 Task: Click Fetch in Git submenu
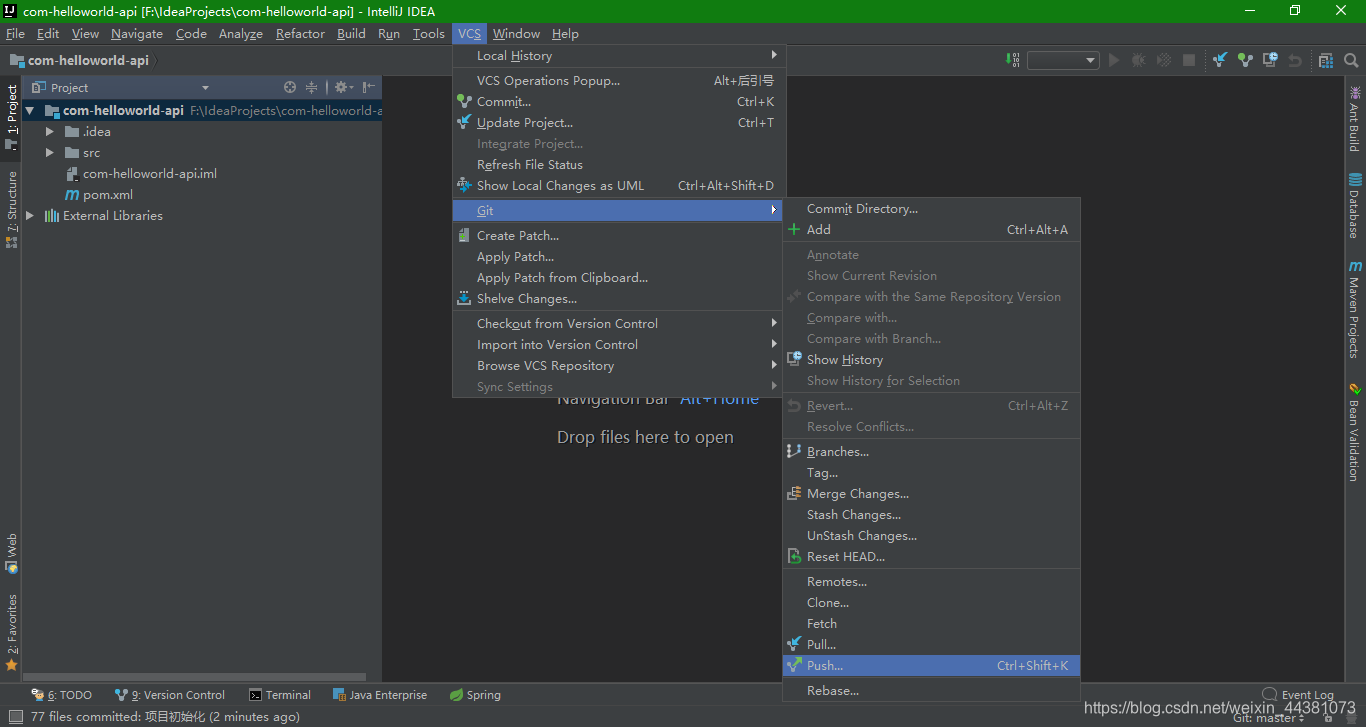point(931,624)
